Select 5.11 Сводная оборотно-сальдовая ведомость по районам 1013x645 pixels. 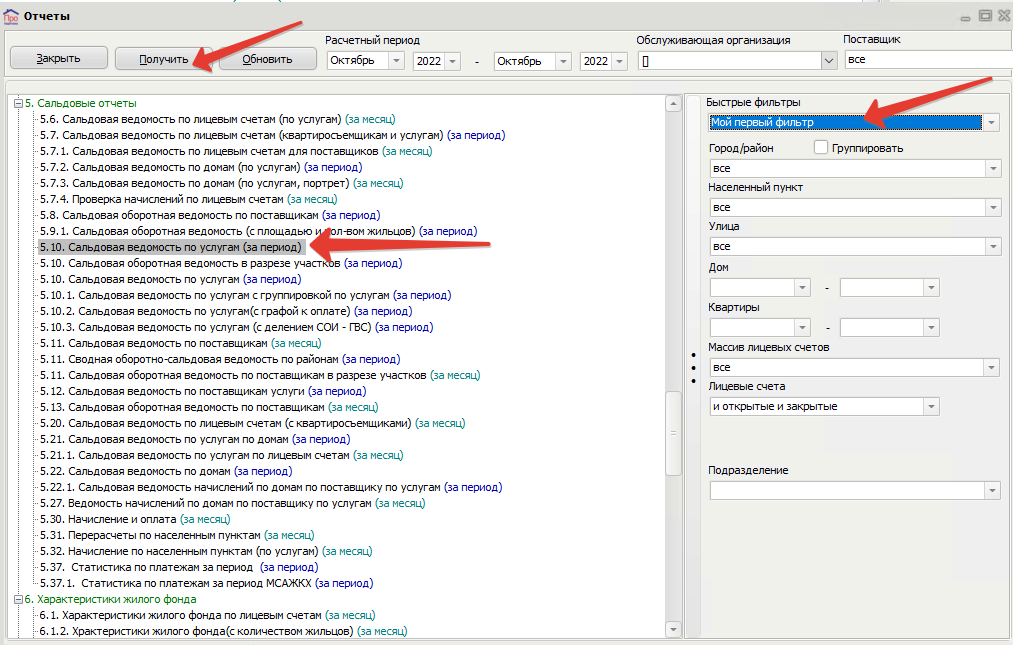(220, 359)
